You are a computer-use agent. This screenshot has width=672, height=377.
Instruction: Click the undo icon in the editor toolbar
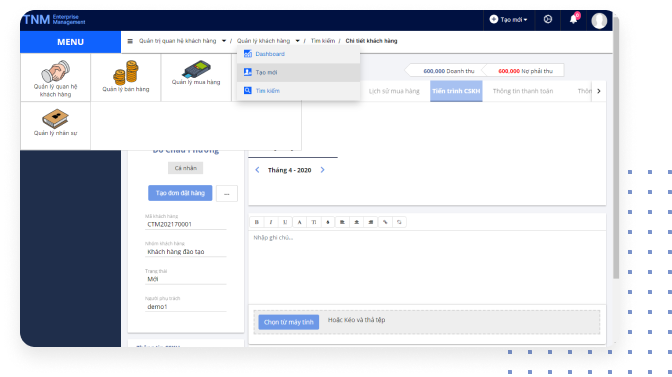(399, 222)
